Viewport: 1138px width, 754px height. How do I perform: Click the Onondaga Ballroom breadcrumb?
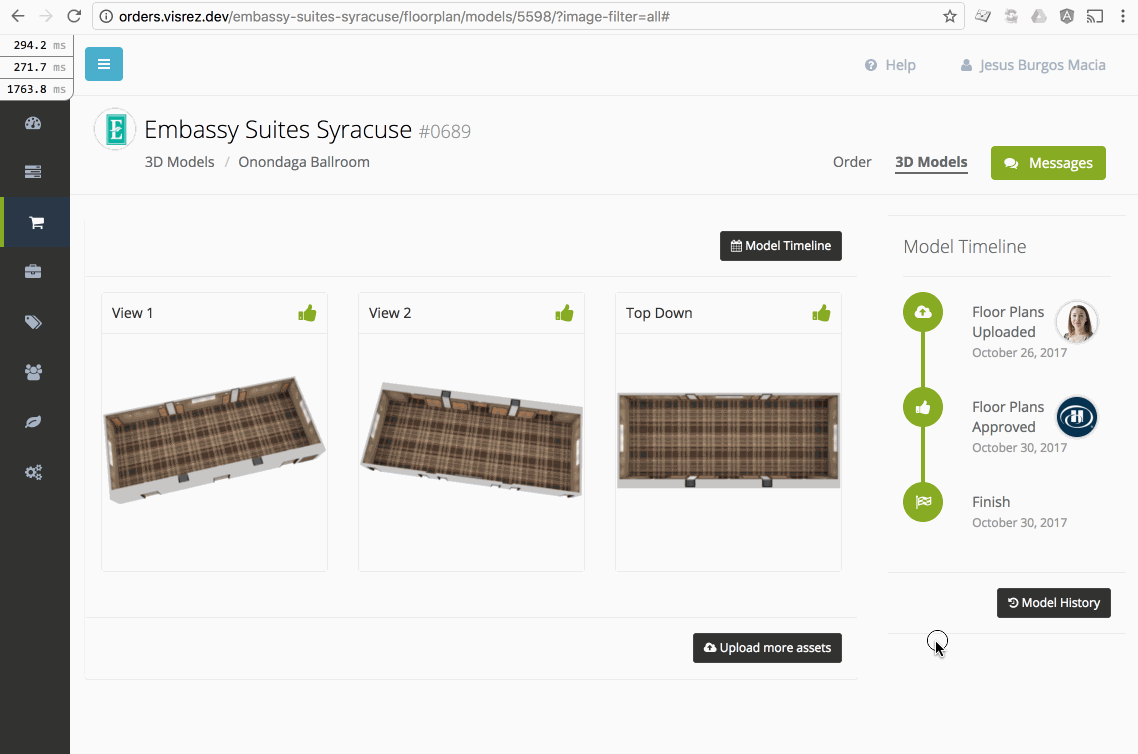[304, 162]
